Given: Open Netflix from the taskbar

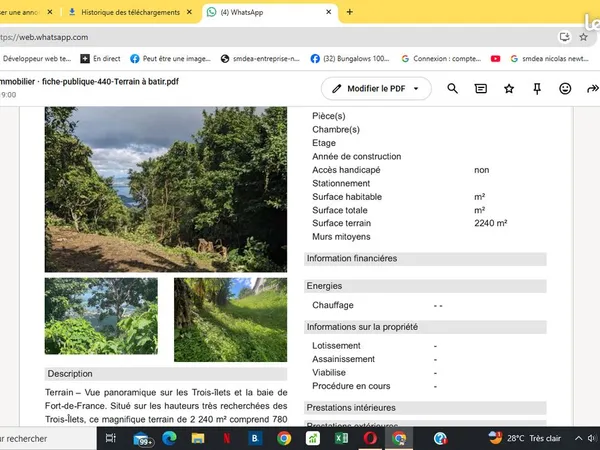Looking at the screenshot, I should tap(227, 438).
